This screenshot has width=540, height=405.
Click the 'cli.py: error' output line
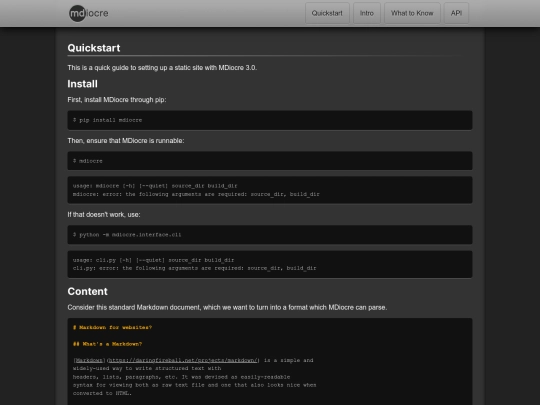[x=194, y=268]
